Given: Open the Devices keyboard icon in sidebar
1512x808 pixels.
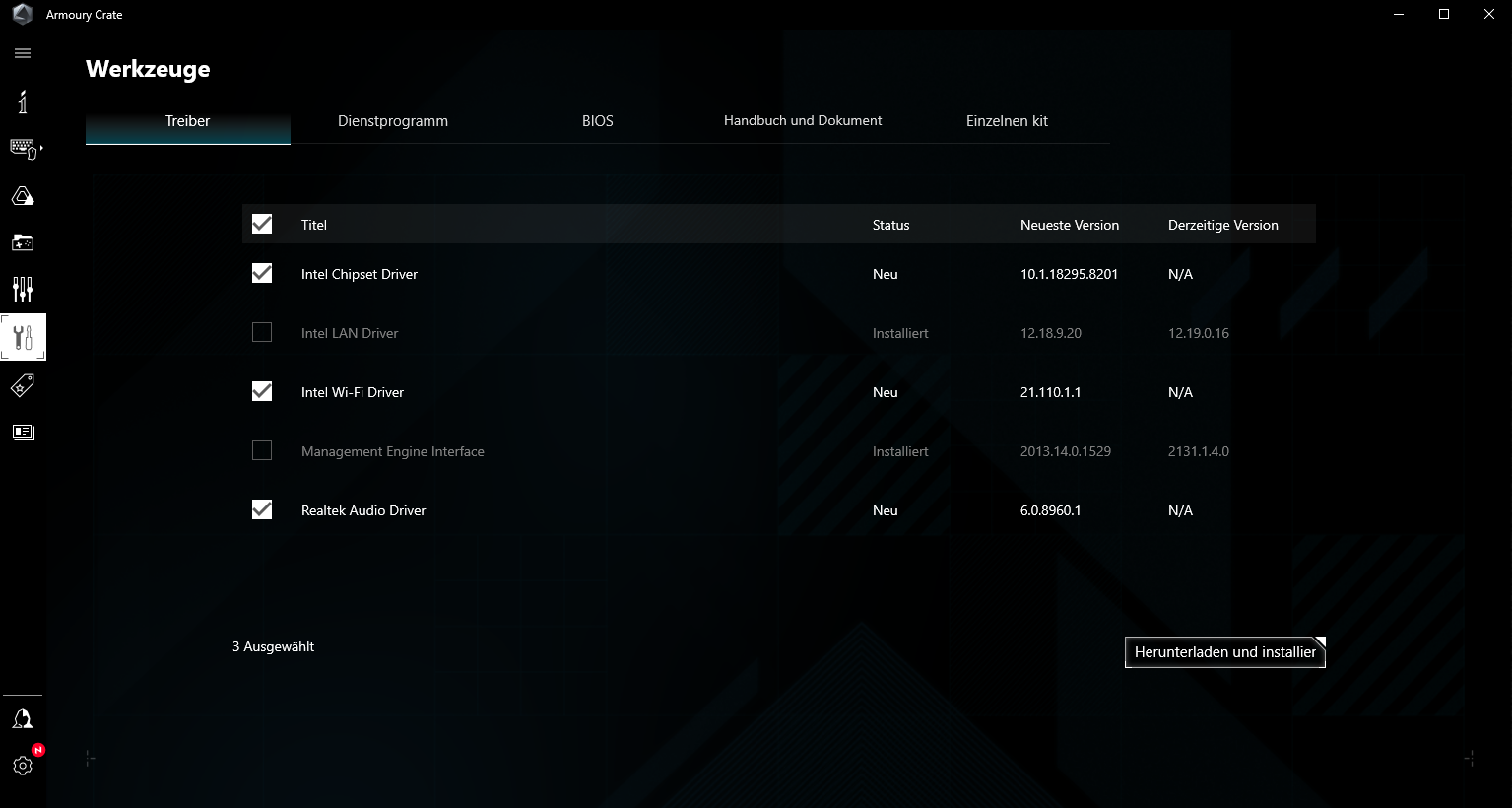Looking at the screenshot, I should [x=23, y=149].
